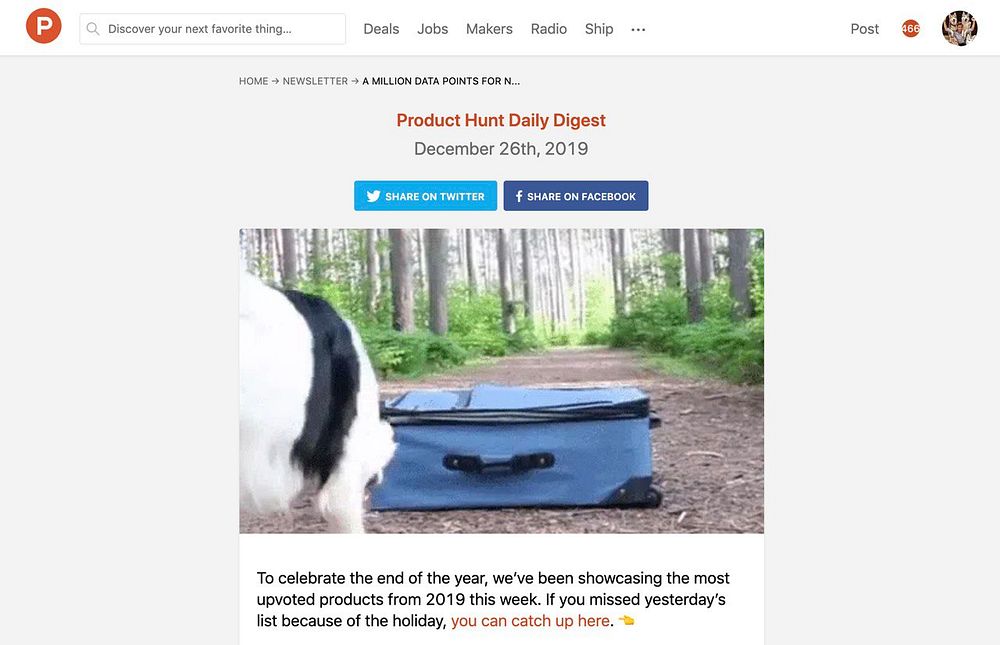Follow the 'you can catch up here' link
The image size is (1000, 645).
(x=531, y=621)
